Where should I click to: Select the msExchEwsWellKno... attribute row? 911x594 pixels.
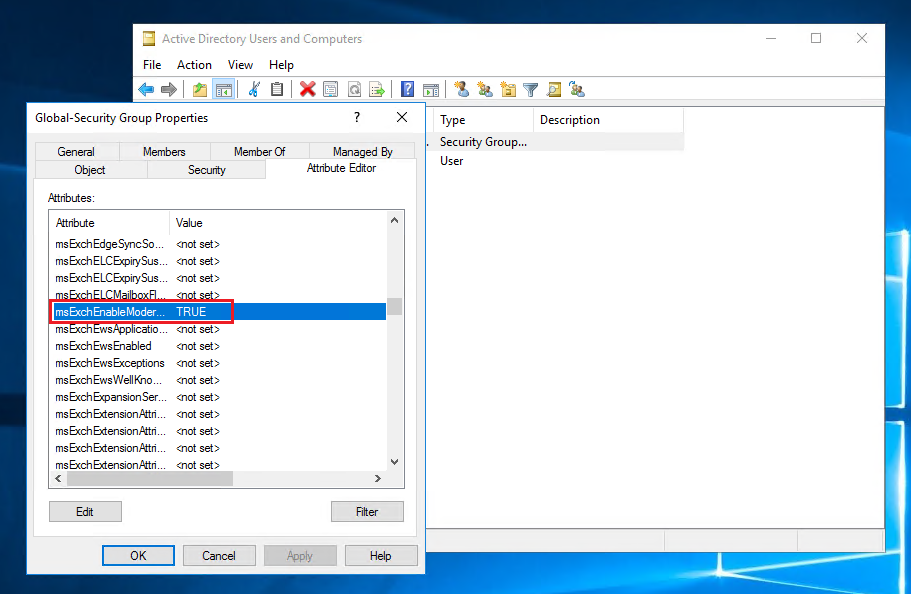pos(218,380)
